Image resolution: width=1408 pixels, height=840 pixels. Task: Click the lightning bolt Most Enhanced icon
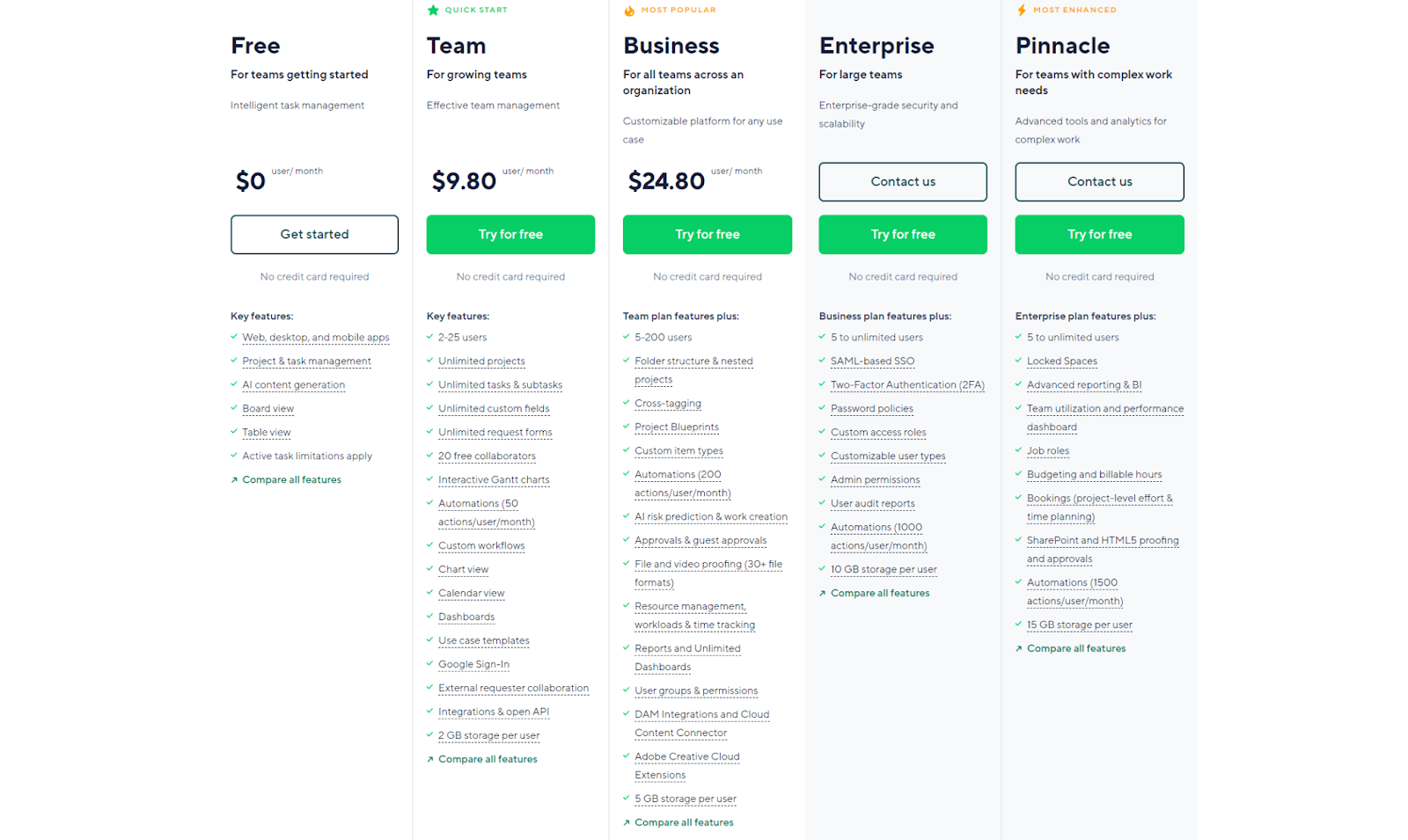click(1022, 11)
